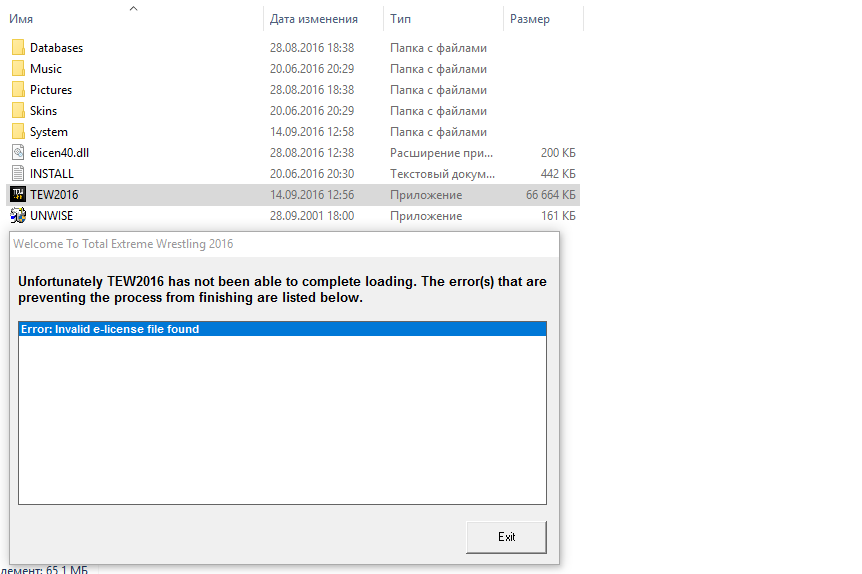The height and width of the screenshot is (574, 862).
Task: Sort files by Дата изменения column
Action: coord(314,19)
